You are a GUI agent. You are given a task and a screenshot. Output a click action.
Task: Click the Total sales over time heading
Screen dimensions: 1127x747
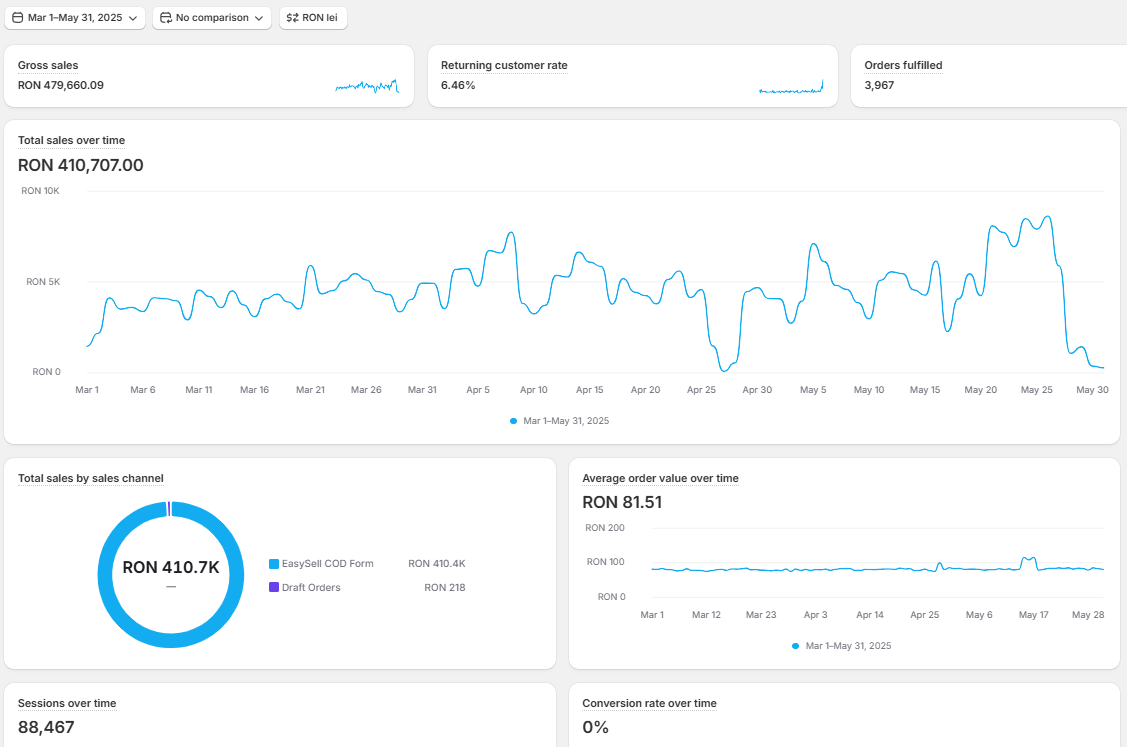point(71,140)
